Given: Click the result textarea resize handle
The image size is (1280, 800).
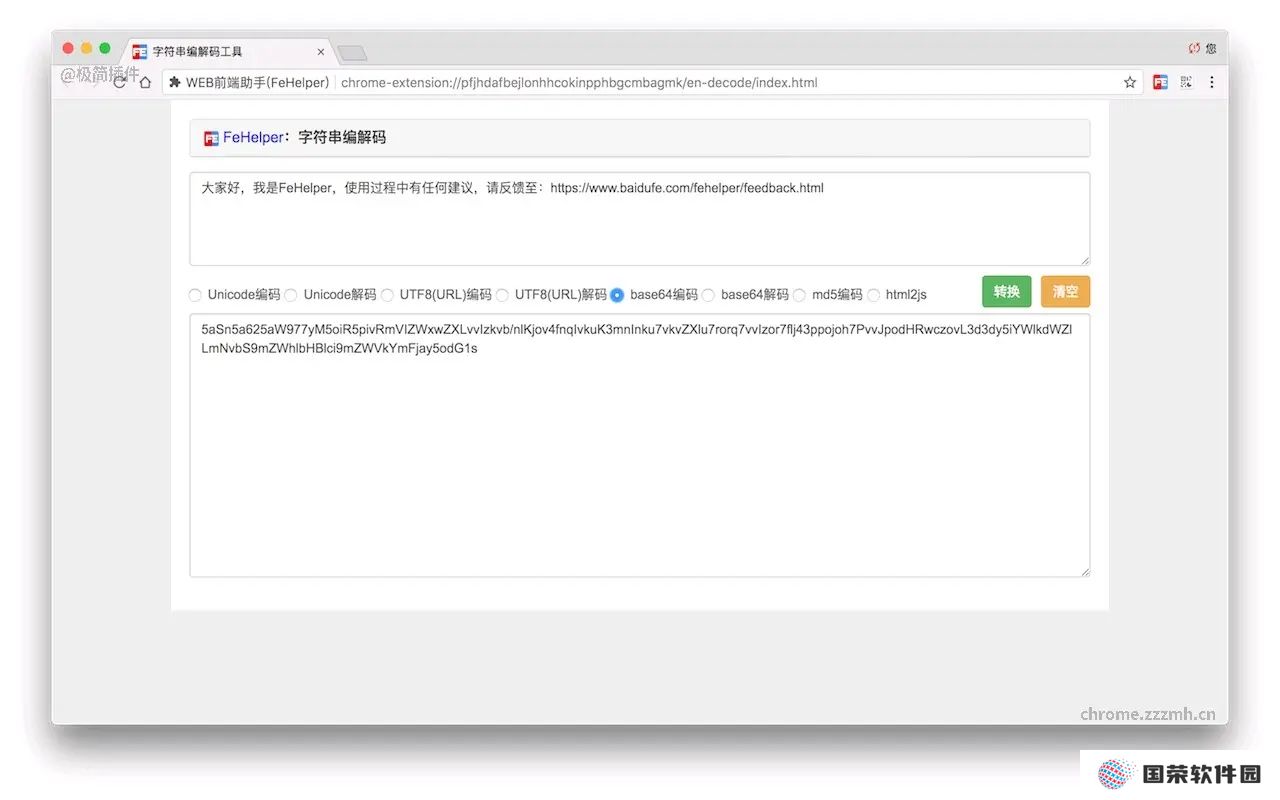Looking at the screenshot, I should pos(1084,571).
